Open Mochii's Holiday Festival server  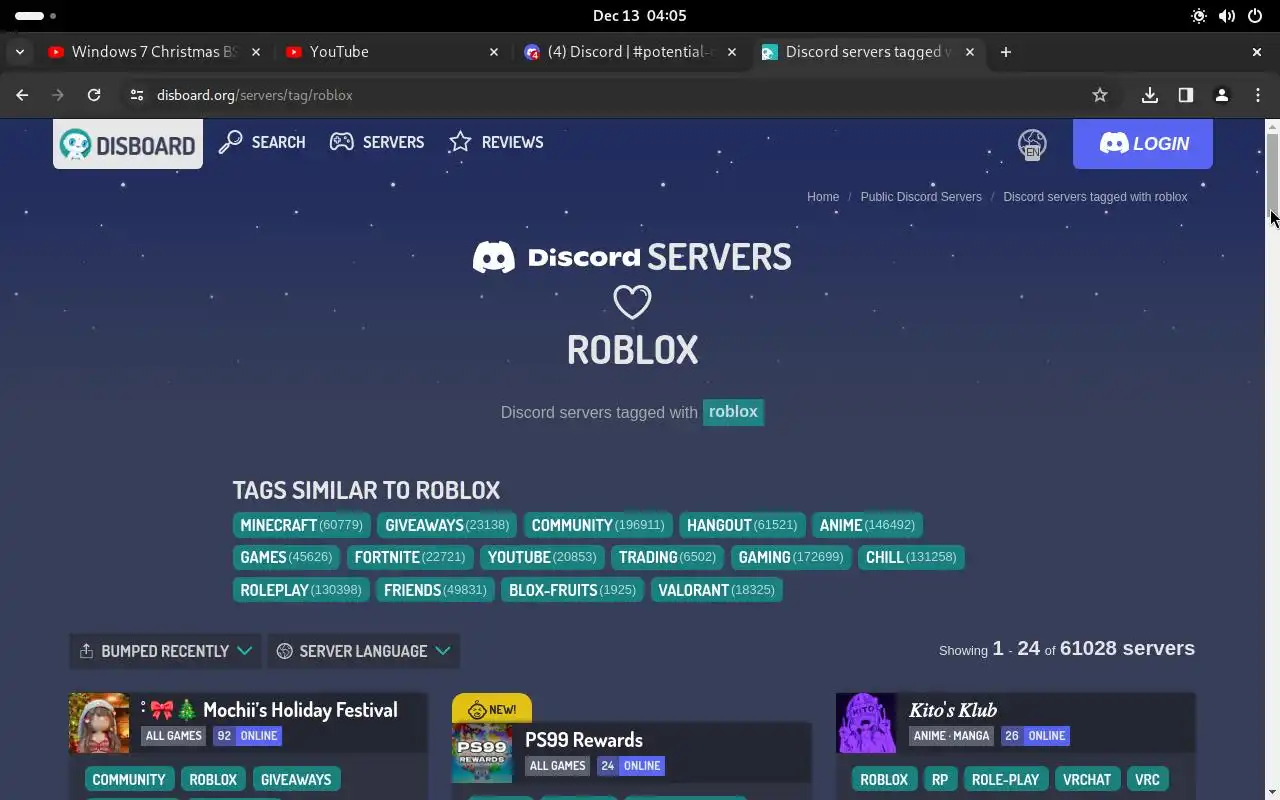click(x=300, y=710)
